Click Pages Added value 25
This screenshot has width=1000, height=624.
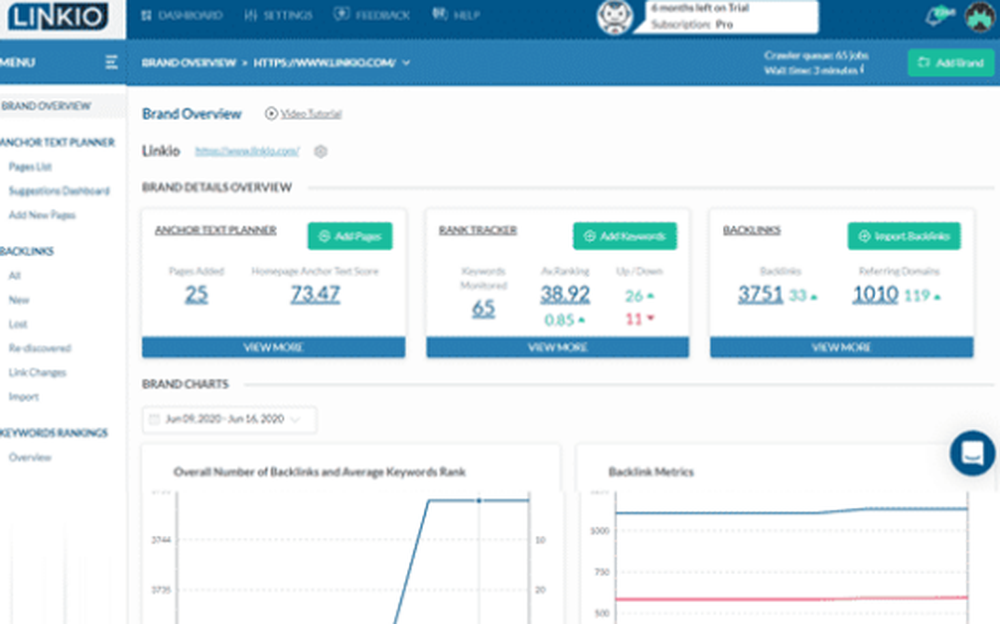point(196,294)
